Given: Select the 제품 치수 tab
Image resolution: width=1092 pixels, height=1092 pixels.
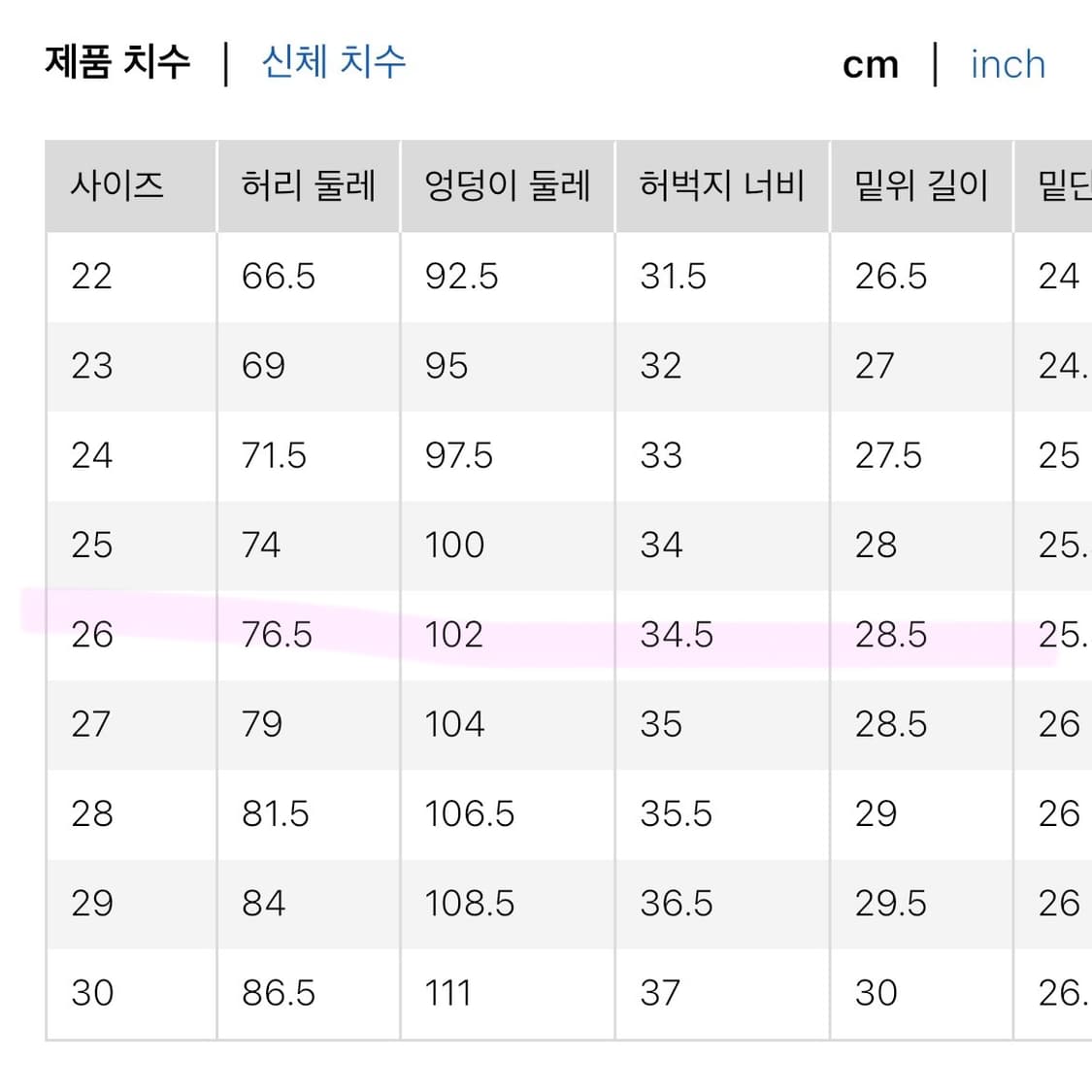Looking at the screenshot, I should point(116,62).
